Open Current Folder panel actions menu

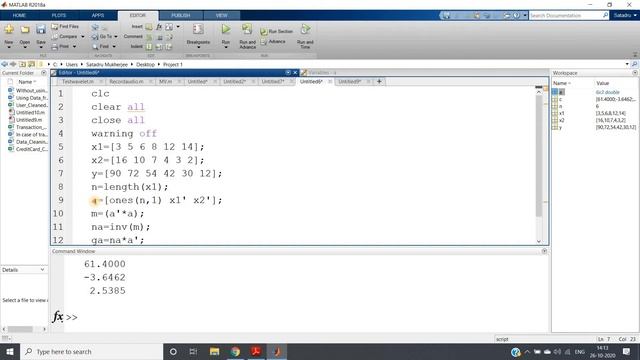pyautogui.click(x=44, y=73)
